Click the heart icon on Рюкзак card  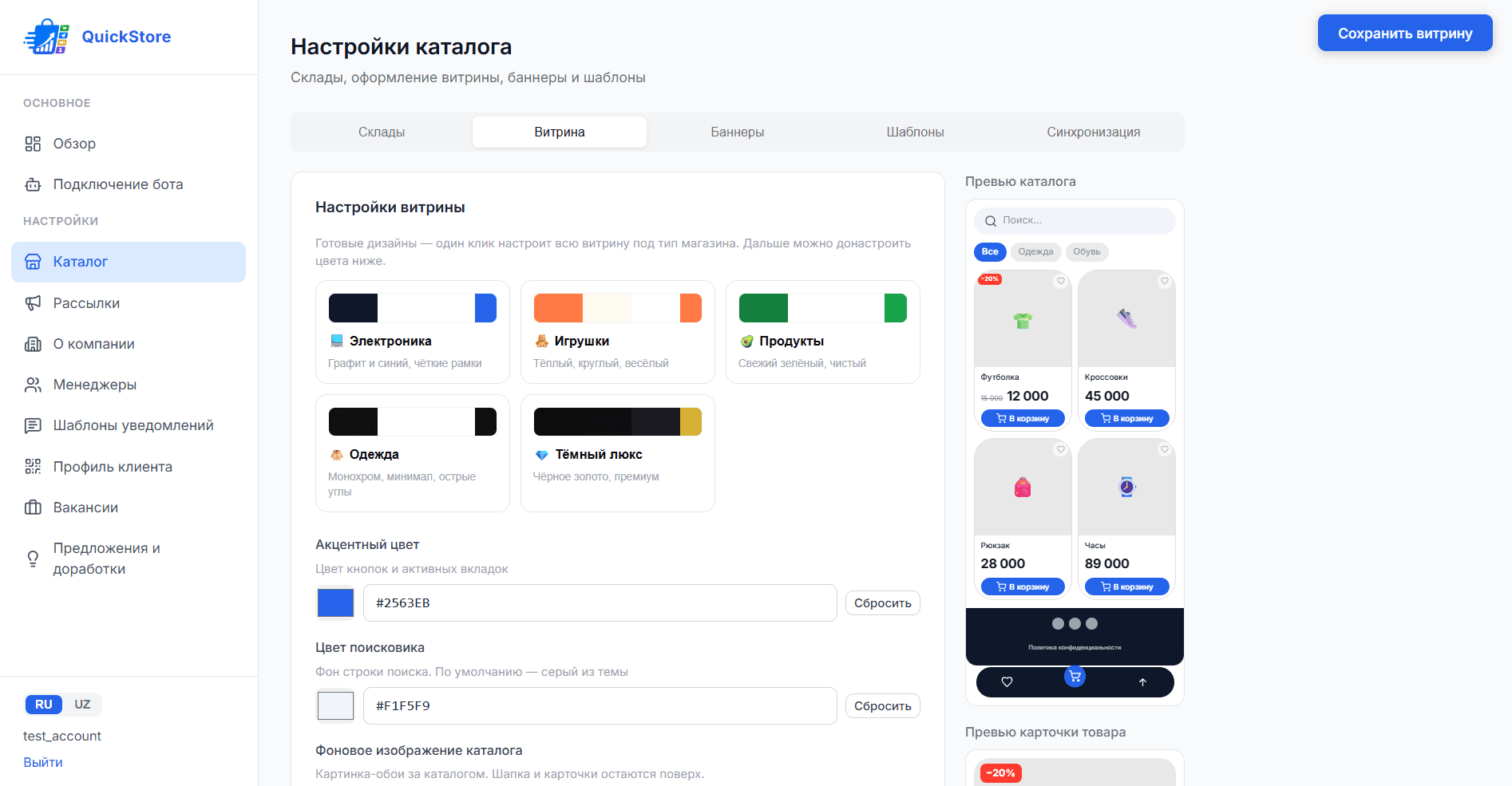(x=1061, y=449)
